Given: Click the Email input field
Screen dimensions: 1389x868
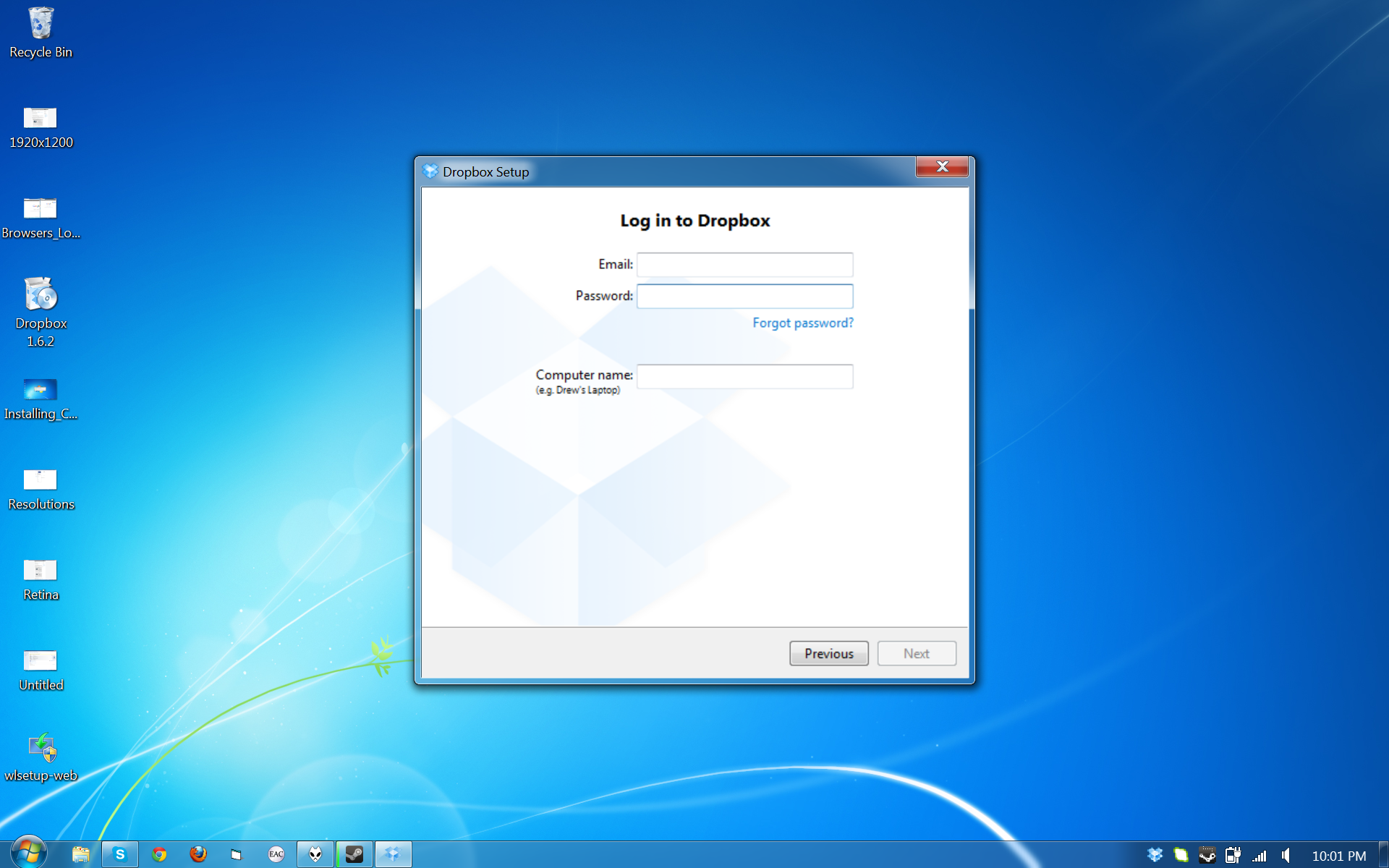Looking at the screenshot, I should coord(744,265).
